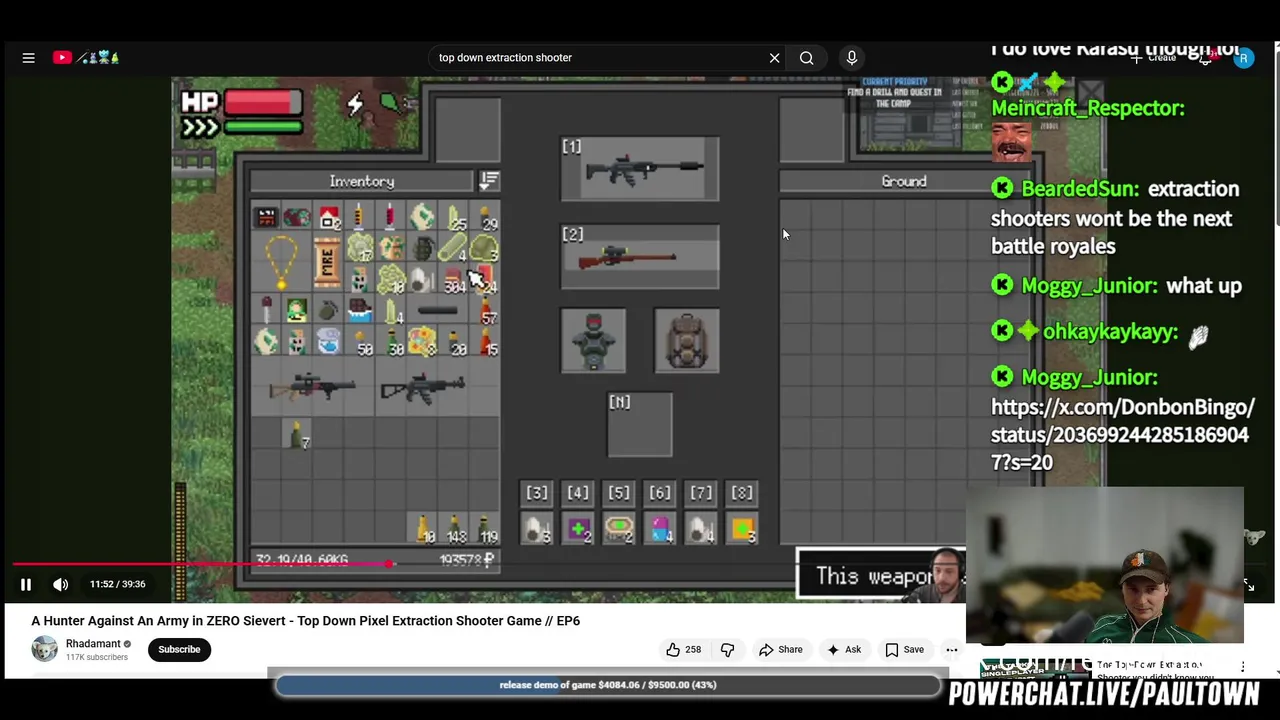Click the Create button in header
The height and width of the screenshot is (720, 1280).
click(x=1154, y=58)
